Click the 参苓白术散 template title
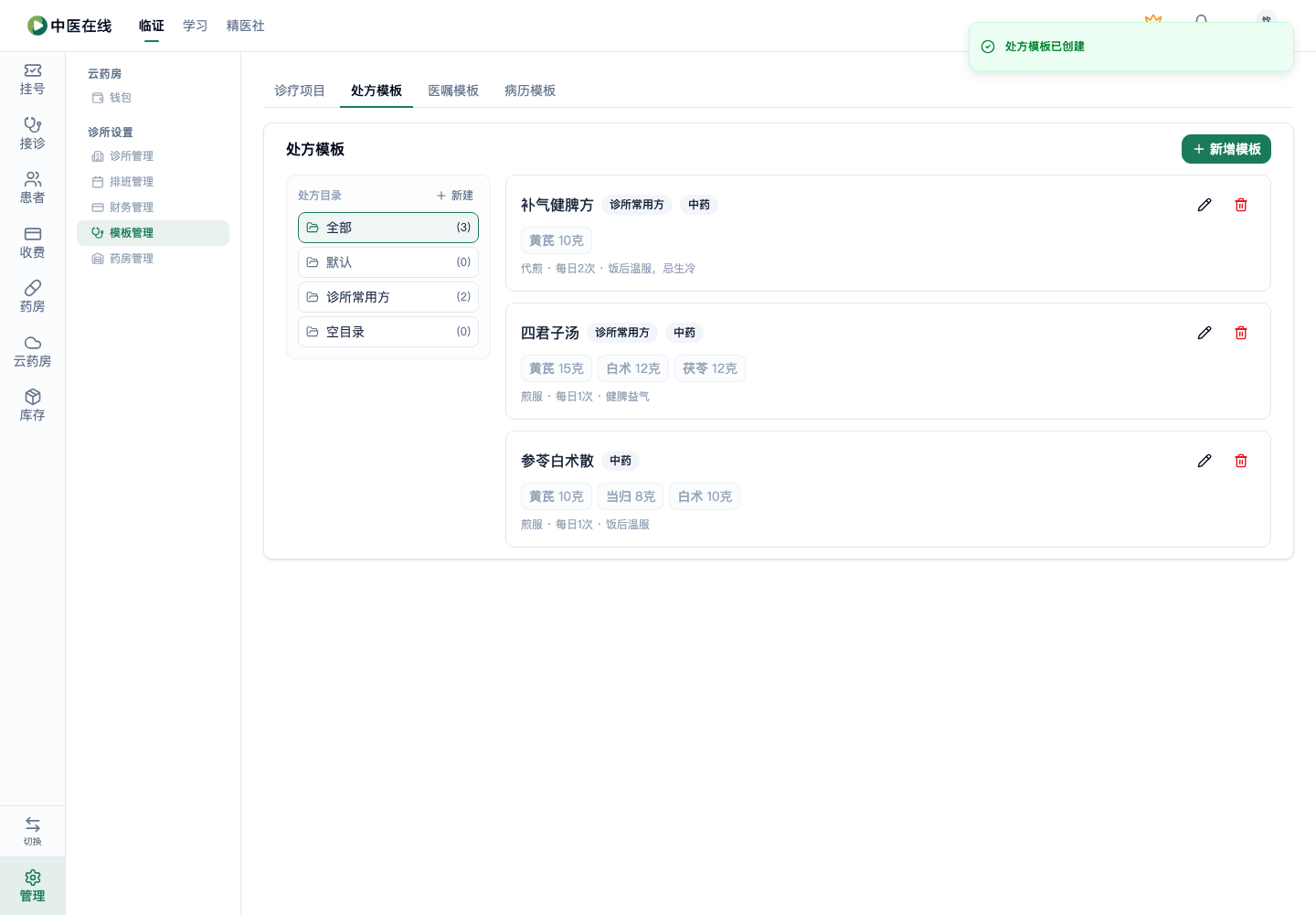Screen dimensions: 1316x915 (x=557, y=461)
